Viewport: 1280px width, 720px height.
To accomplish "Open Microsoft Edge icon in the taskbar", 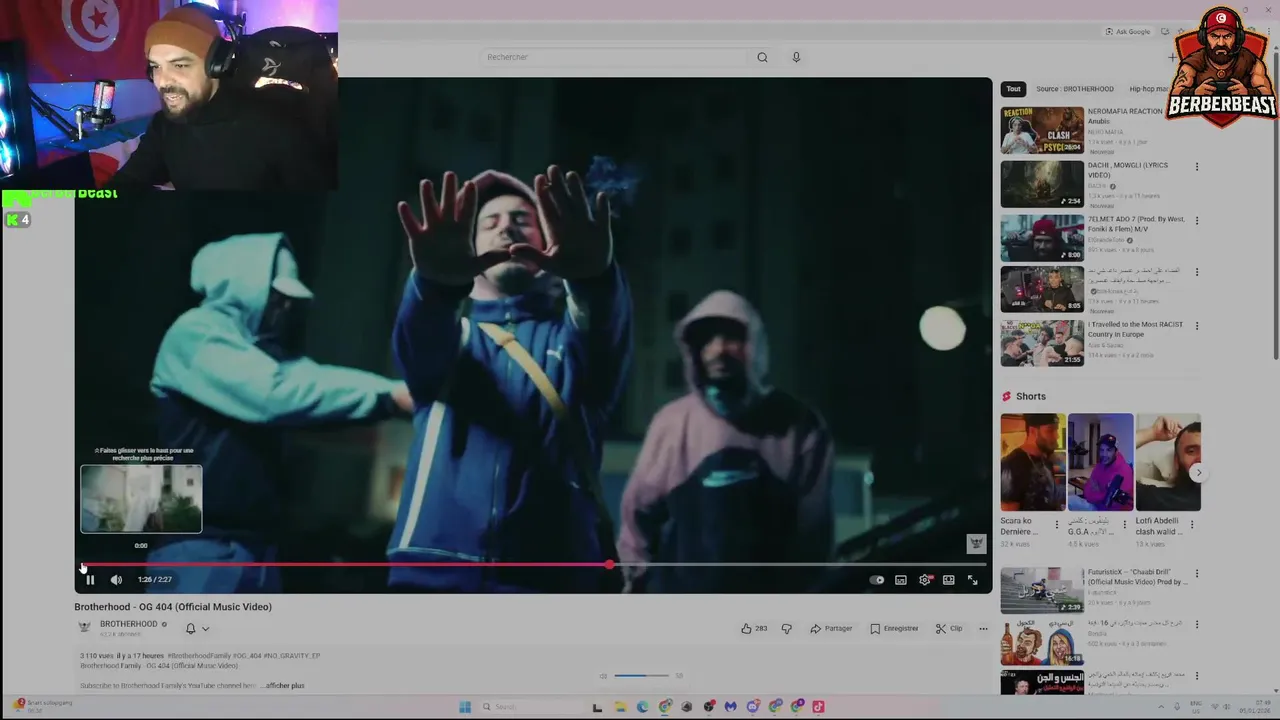I will click(642, 707).
